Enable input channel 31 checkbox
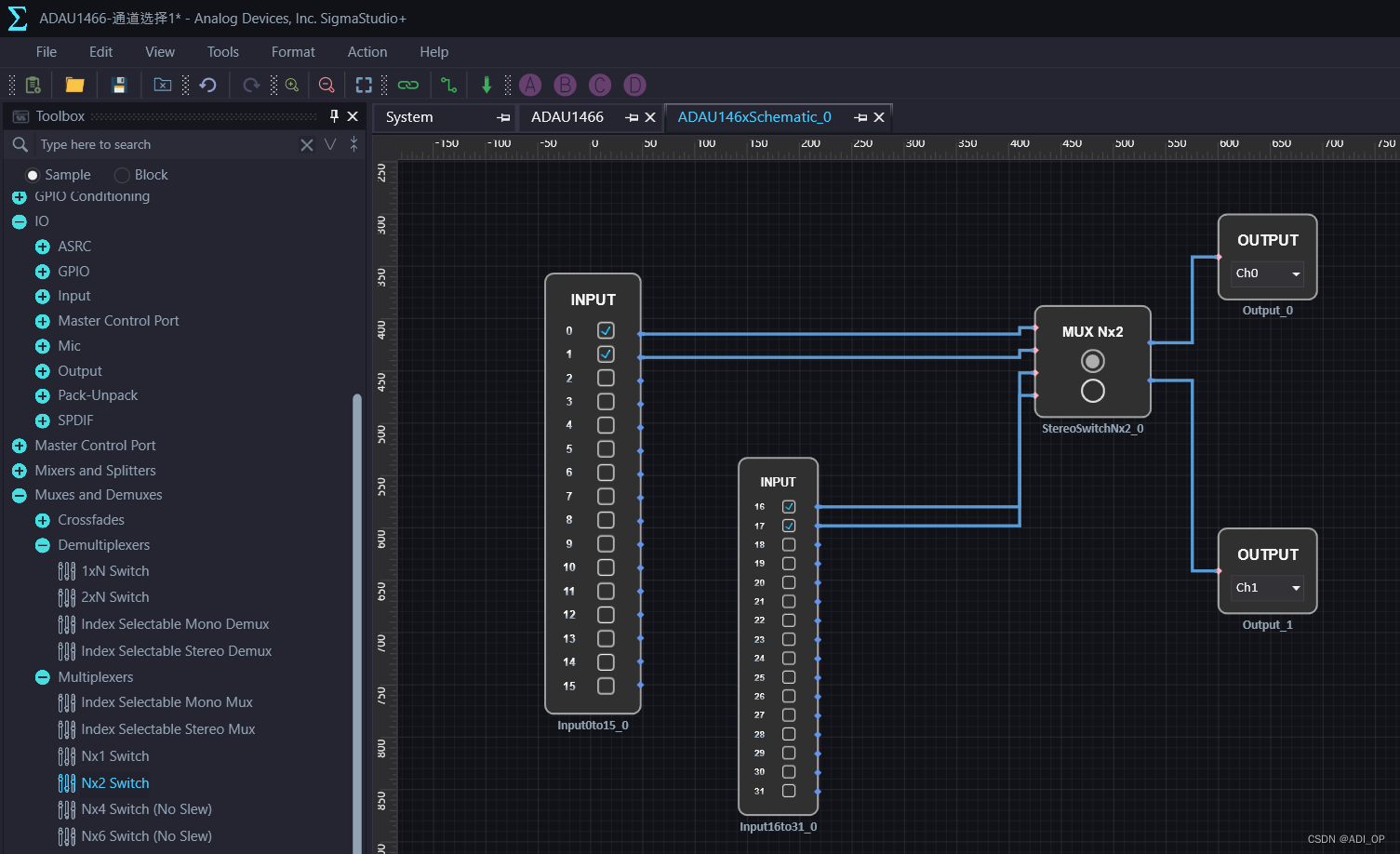The height and width of the screenshot is (854, 1400). (789, 791)
